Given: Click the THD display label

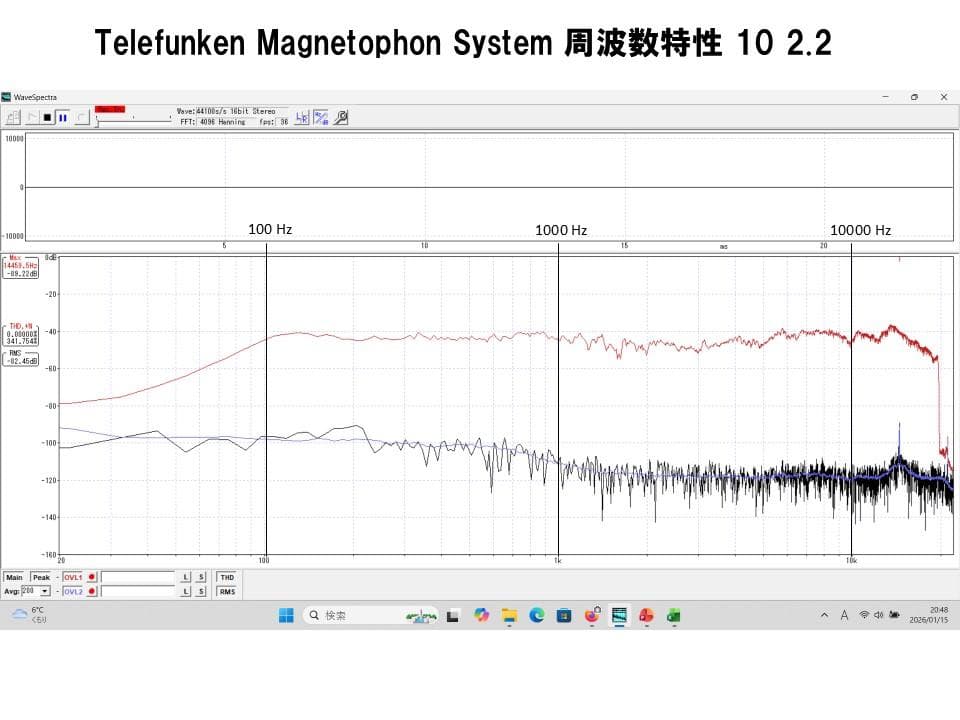Looking at the screenshot, I should coord(227,577).
